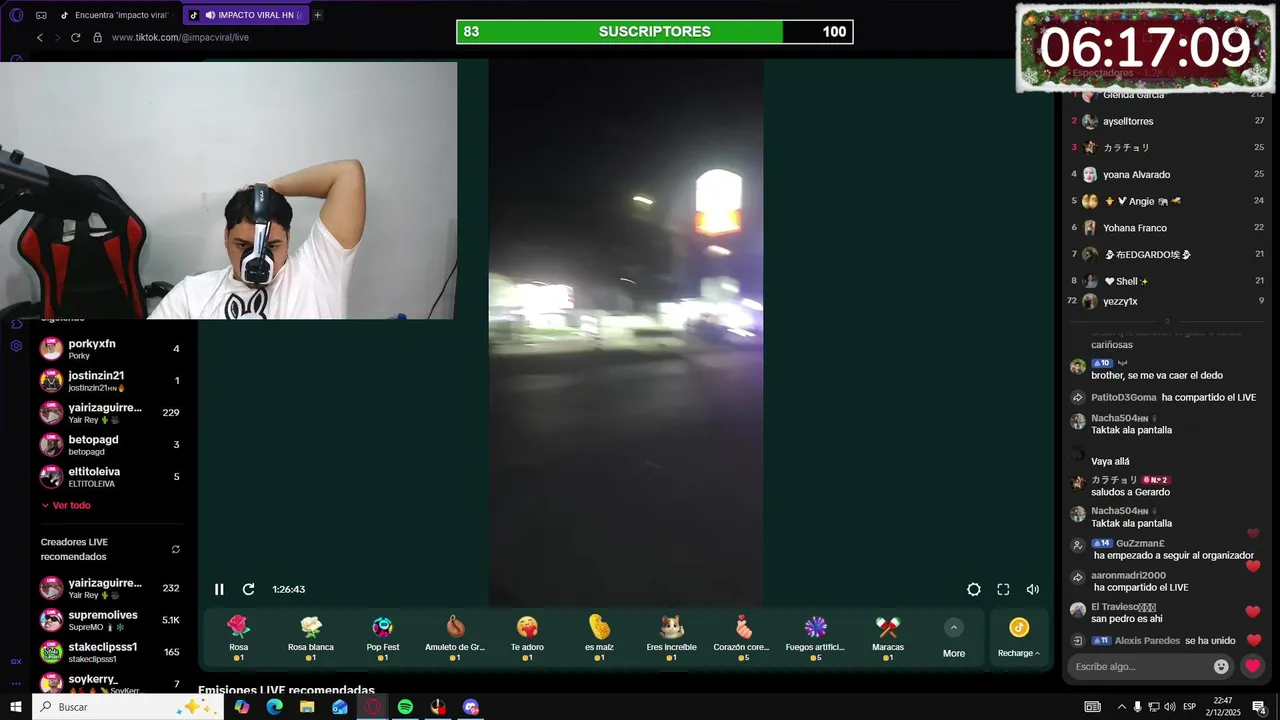Open betopagd live channel
Screen dimensions: 1280x720
110,445
